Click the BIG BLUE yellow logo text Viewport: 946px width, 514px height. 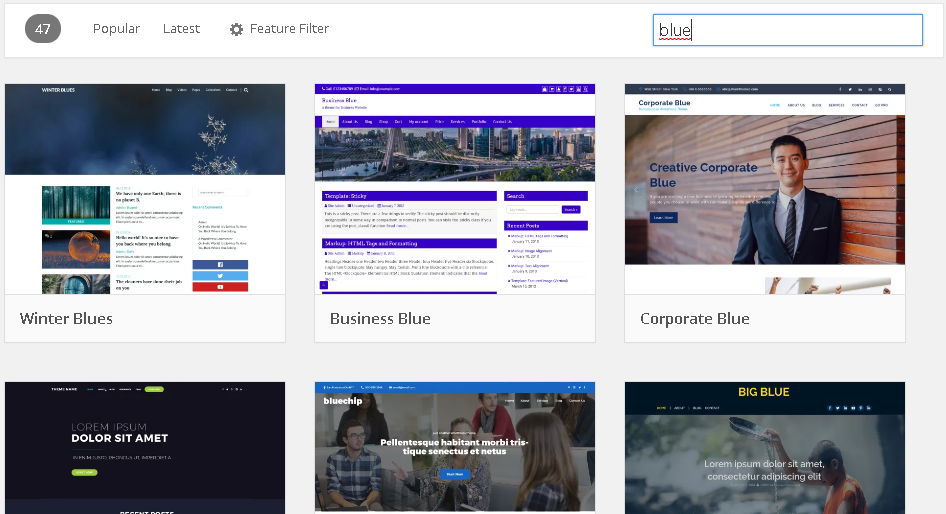click(764, 392)
